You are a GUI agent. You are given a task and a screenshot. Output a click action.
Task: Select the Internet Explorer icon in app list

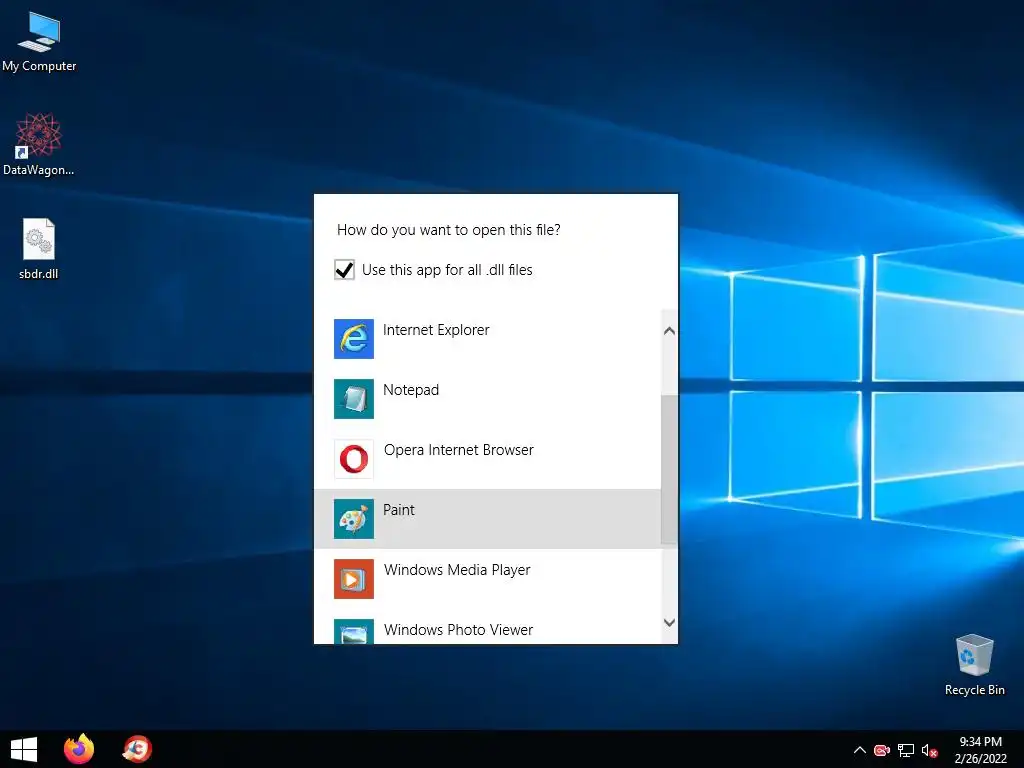tap(354, 339)
